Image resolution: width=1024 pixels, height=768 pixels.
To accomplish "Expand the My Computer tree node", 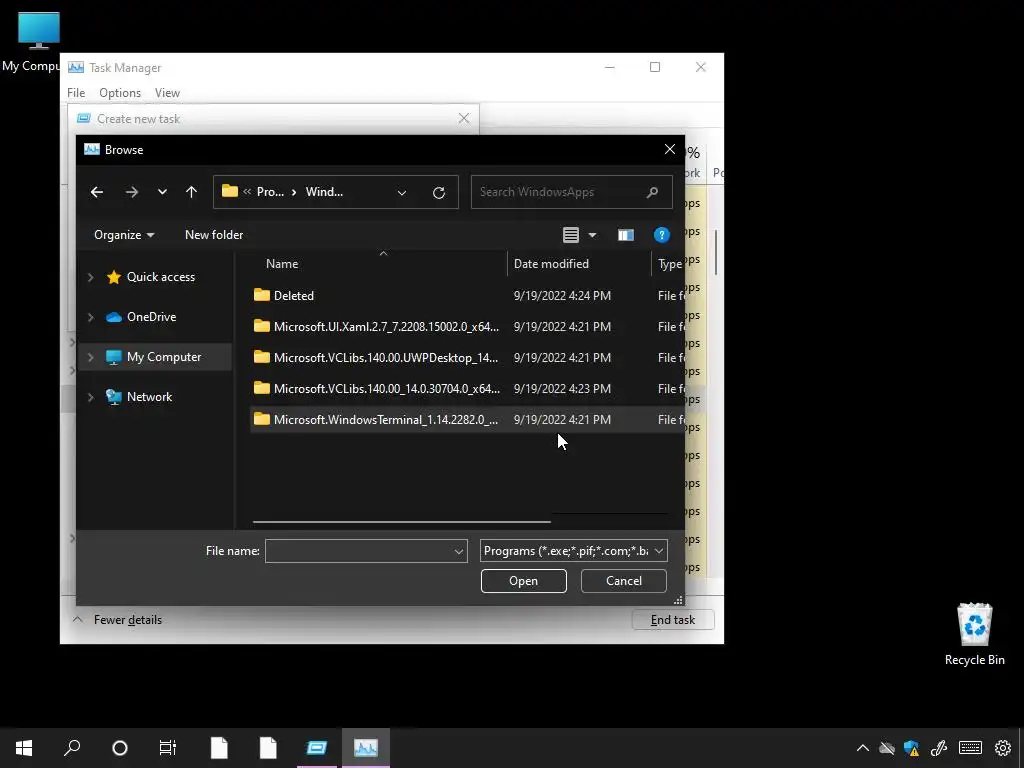I will [90, 357].
